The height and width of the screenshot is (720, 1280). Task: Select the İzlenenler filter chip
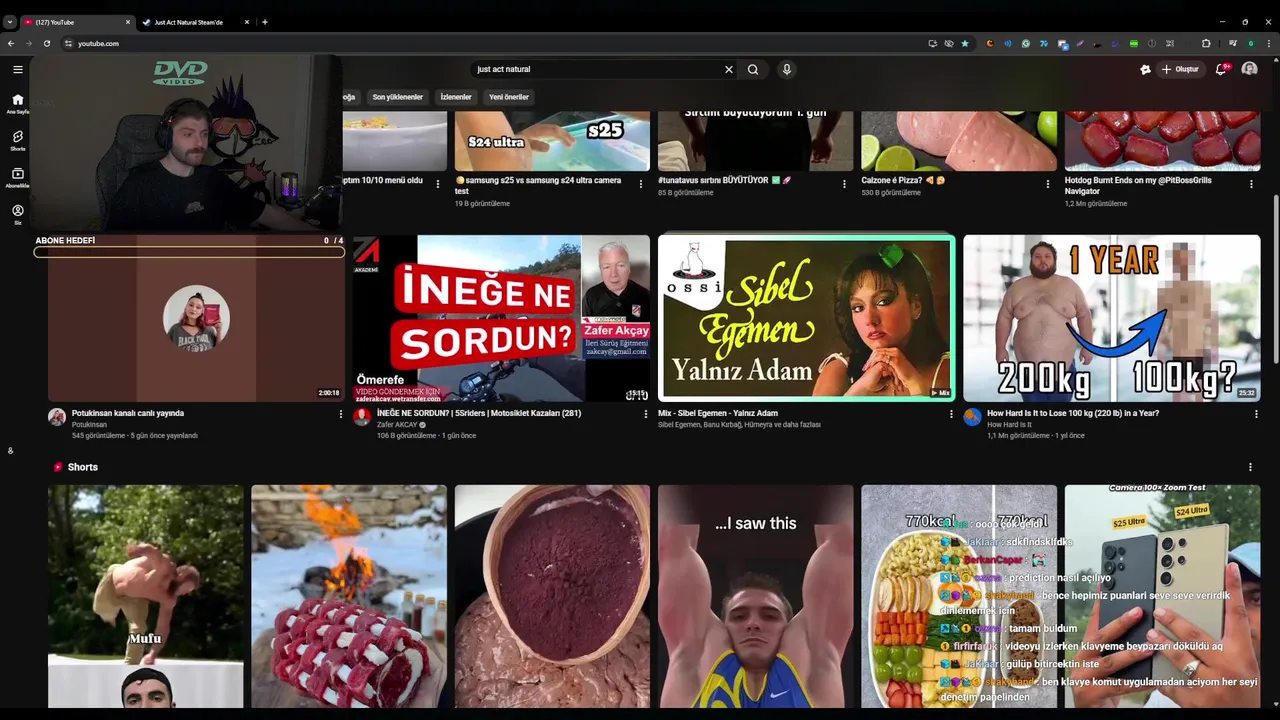456,97
